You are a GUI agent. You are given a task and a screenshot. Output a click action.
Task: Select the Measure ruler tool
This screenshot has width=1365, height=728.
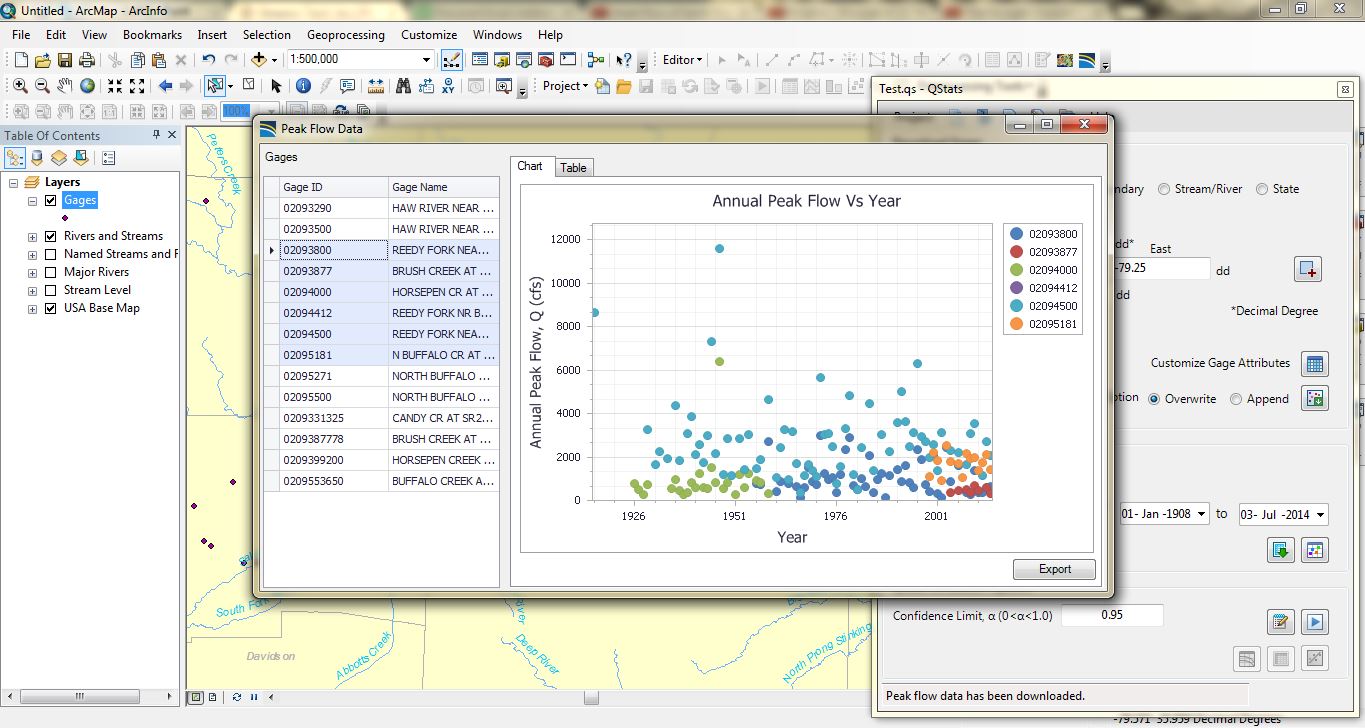(376, 86)
